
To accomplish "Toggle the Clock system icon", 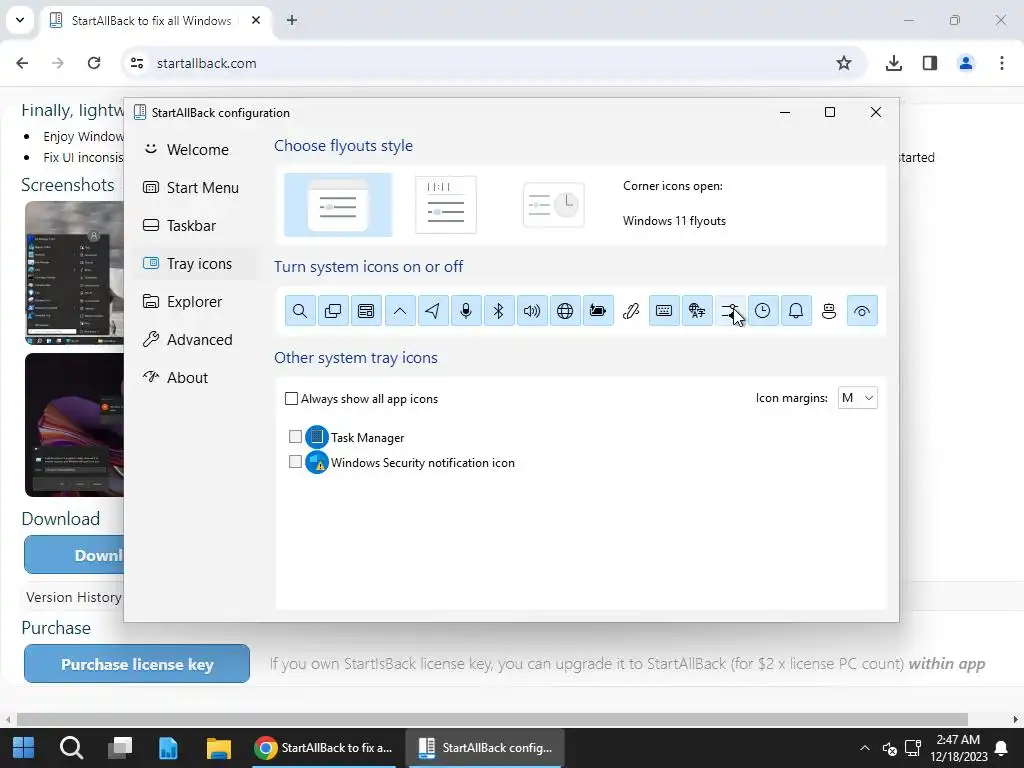I will pyautogui.click(x=763, y=311).
